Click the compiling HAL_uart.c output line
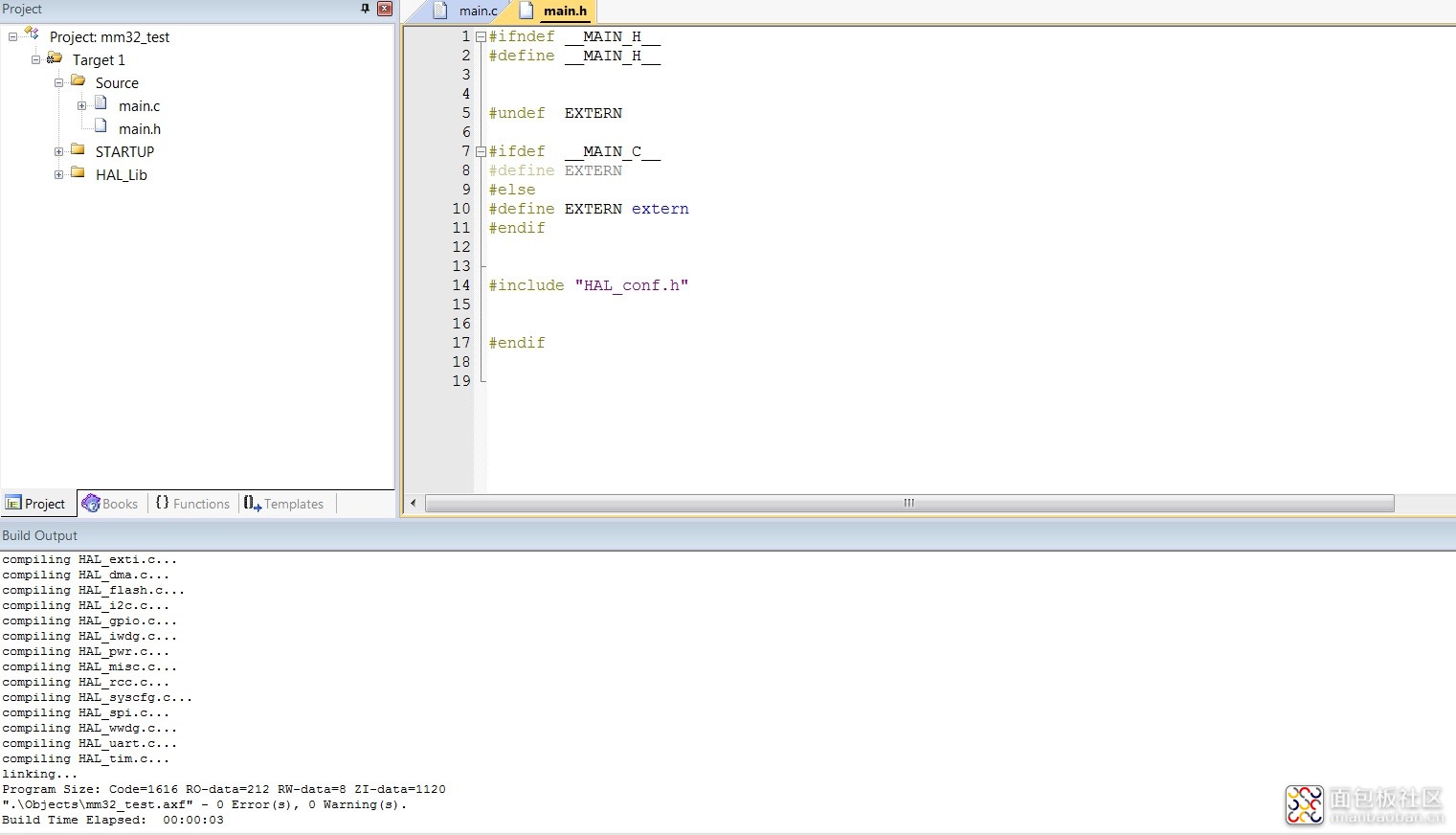 point(90,743)
